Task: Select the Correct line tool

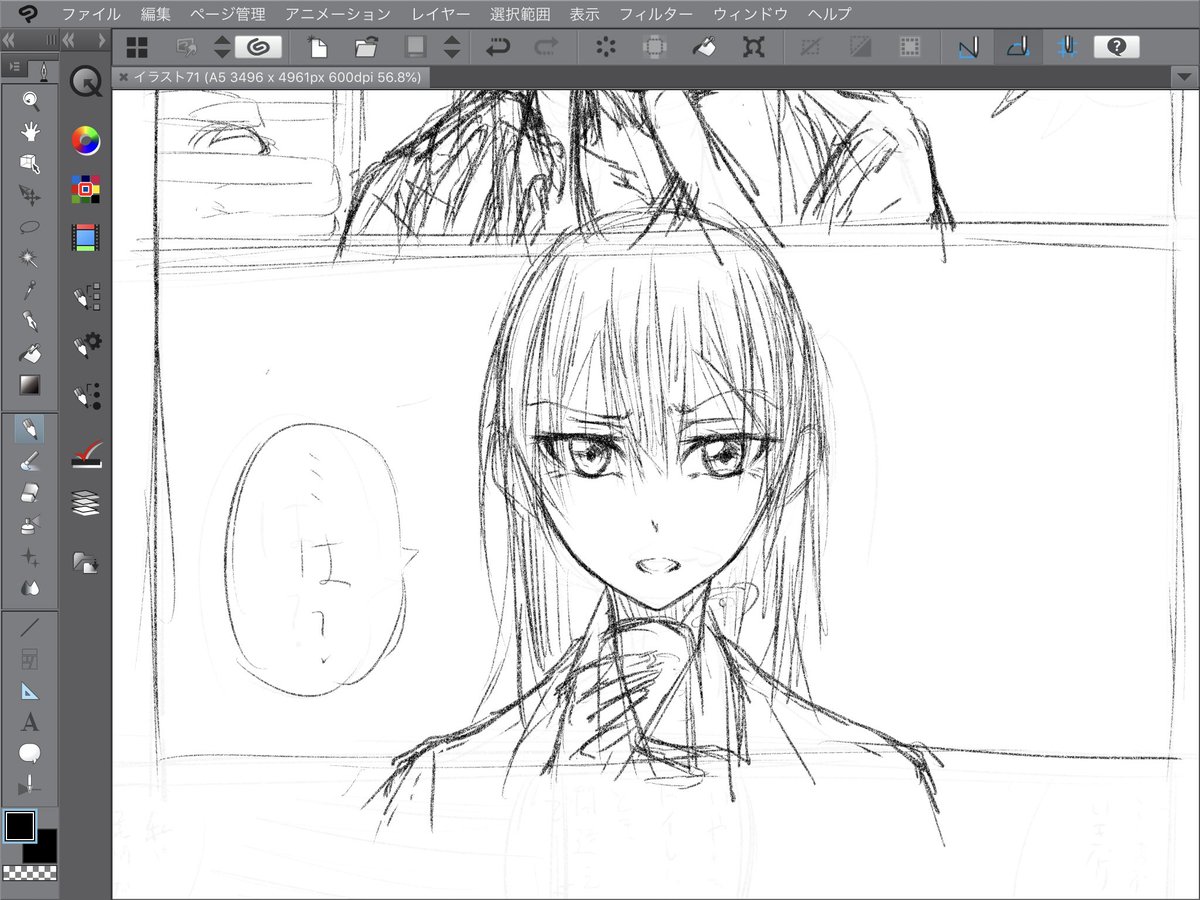Action: pos(29,785)
